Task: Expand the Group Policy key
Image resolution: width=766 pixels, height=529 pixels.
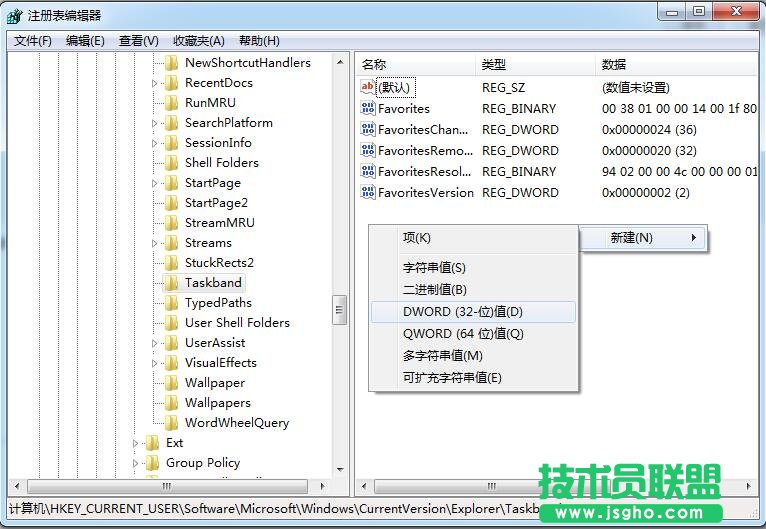Action: click(135, 464)
